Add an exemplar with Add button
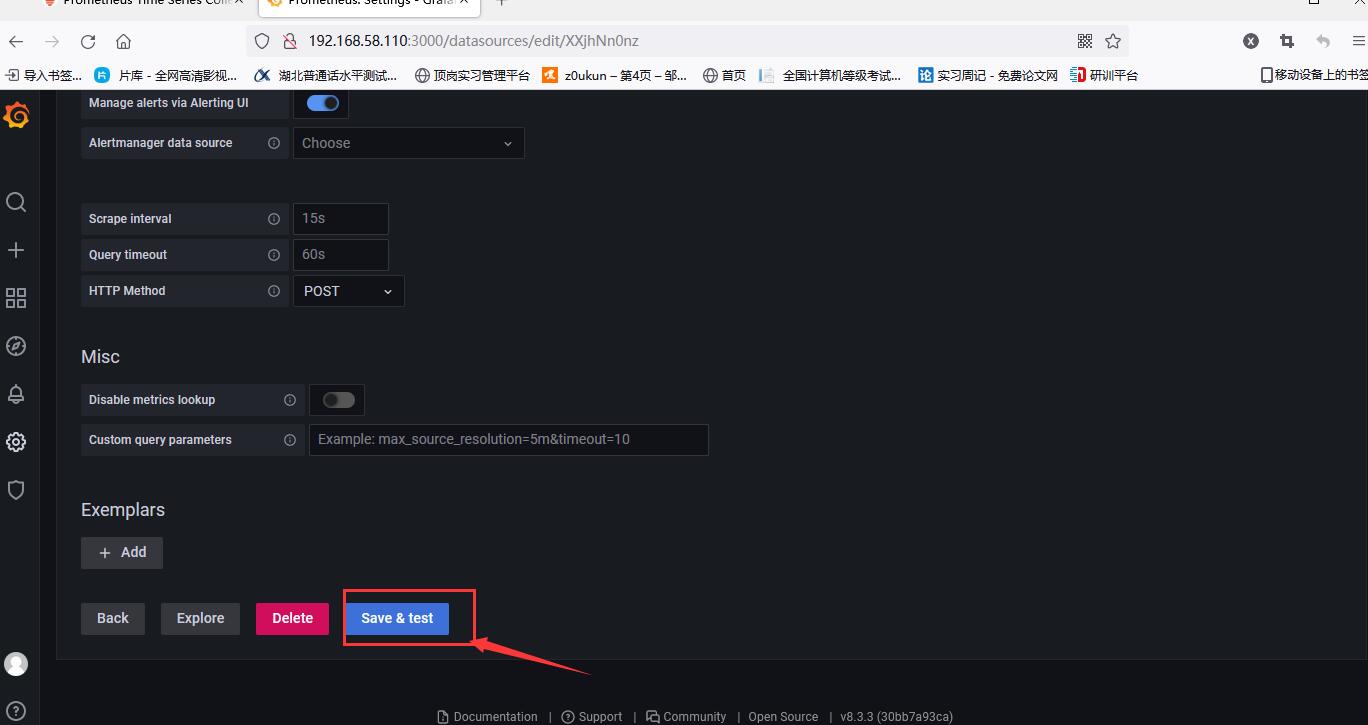This screenshot has height=725, width=1368. point(122,552)
